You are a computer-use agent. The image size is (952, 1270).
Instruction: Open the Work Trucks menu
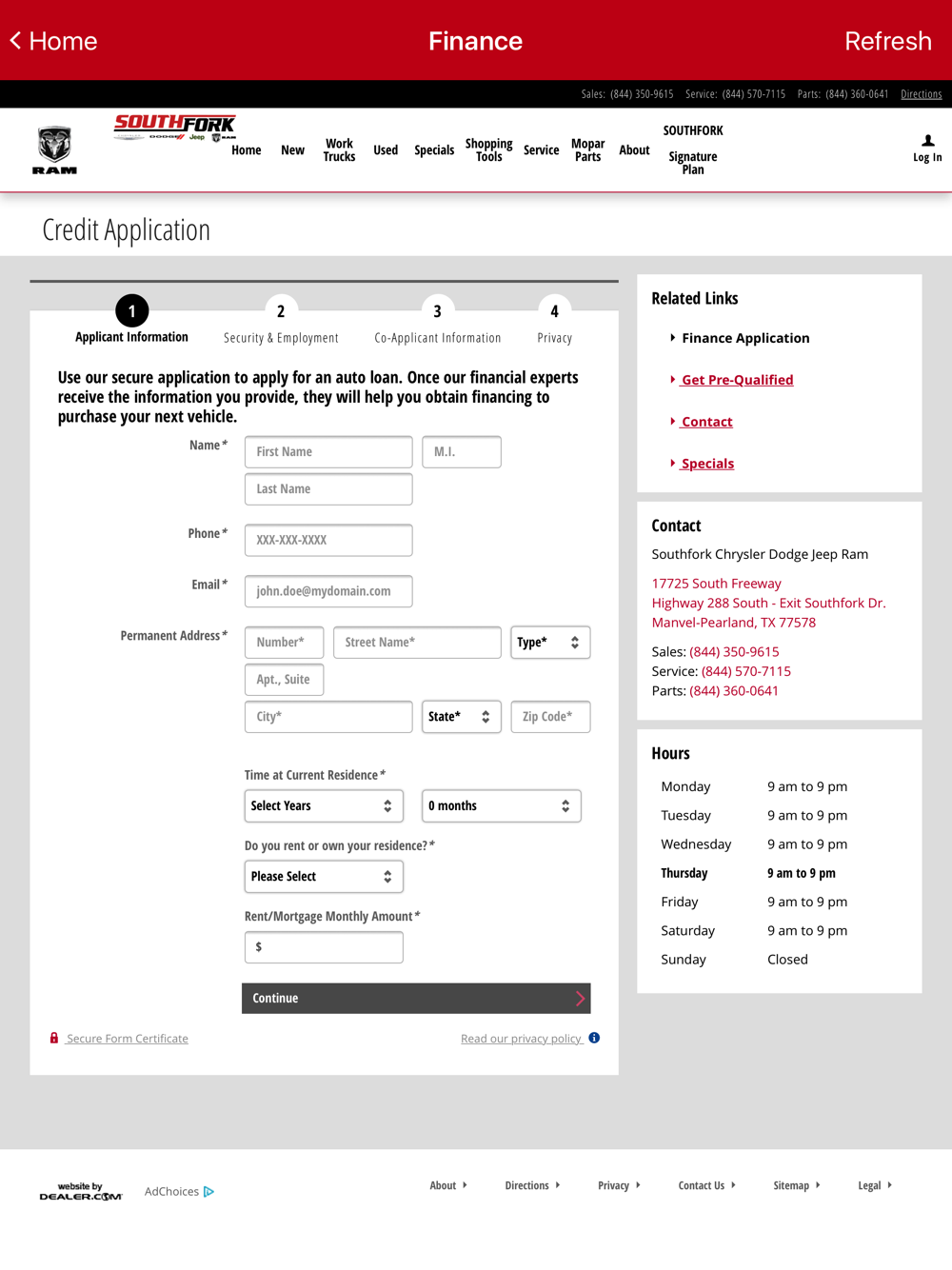coord(339,150)
